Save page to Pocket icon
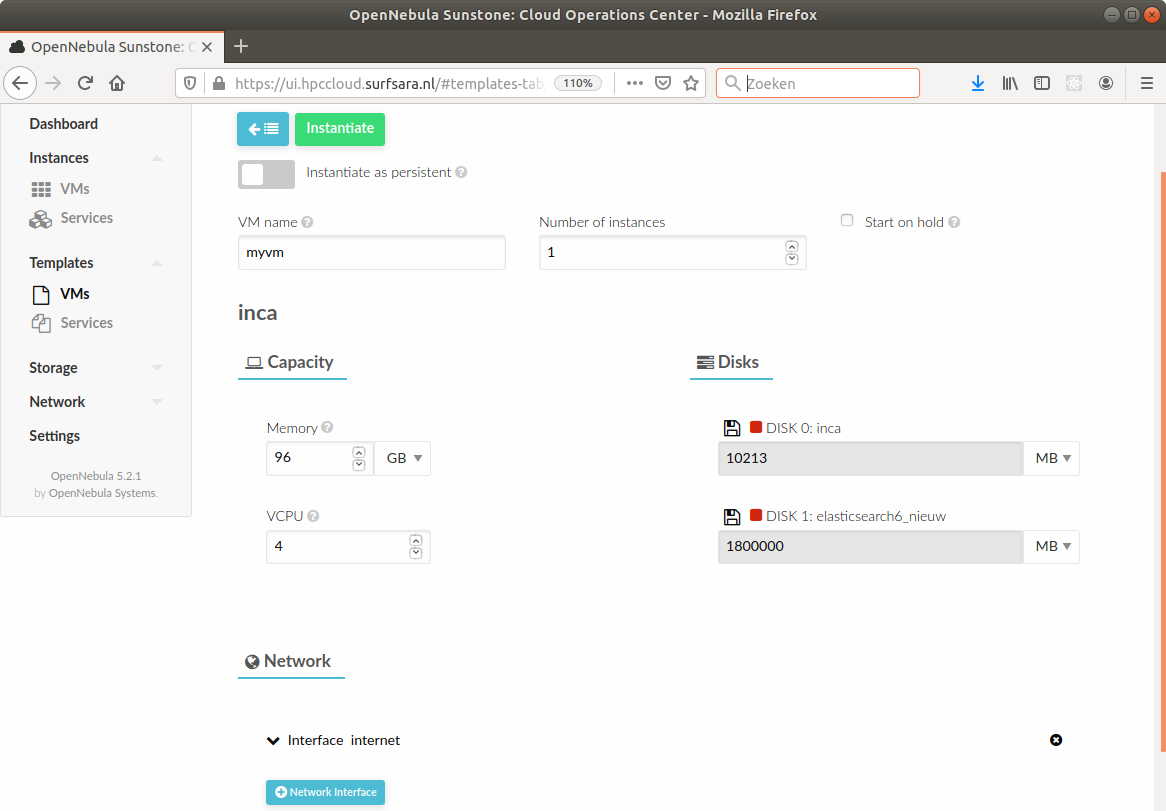1166x811 pixels. 663,83
